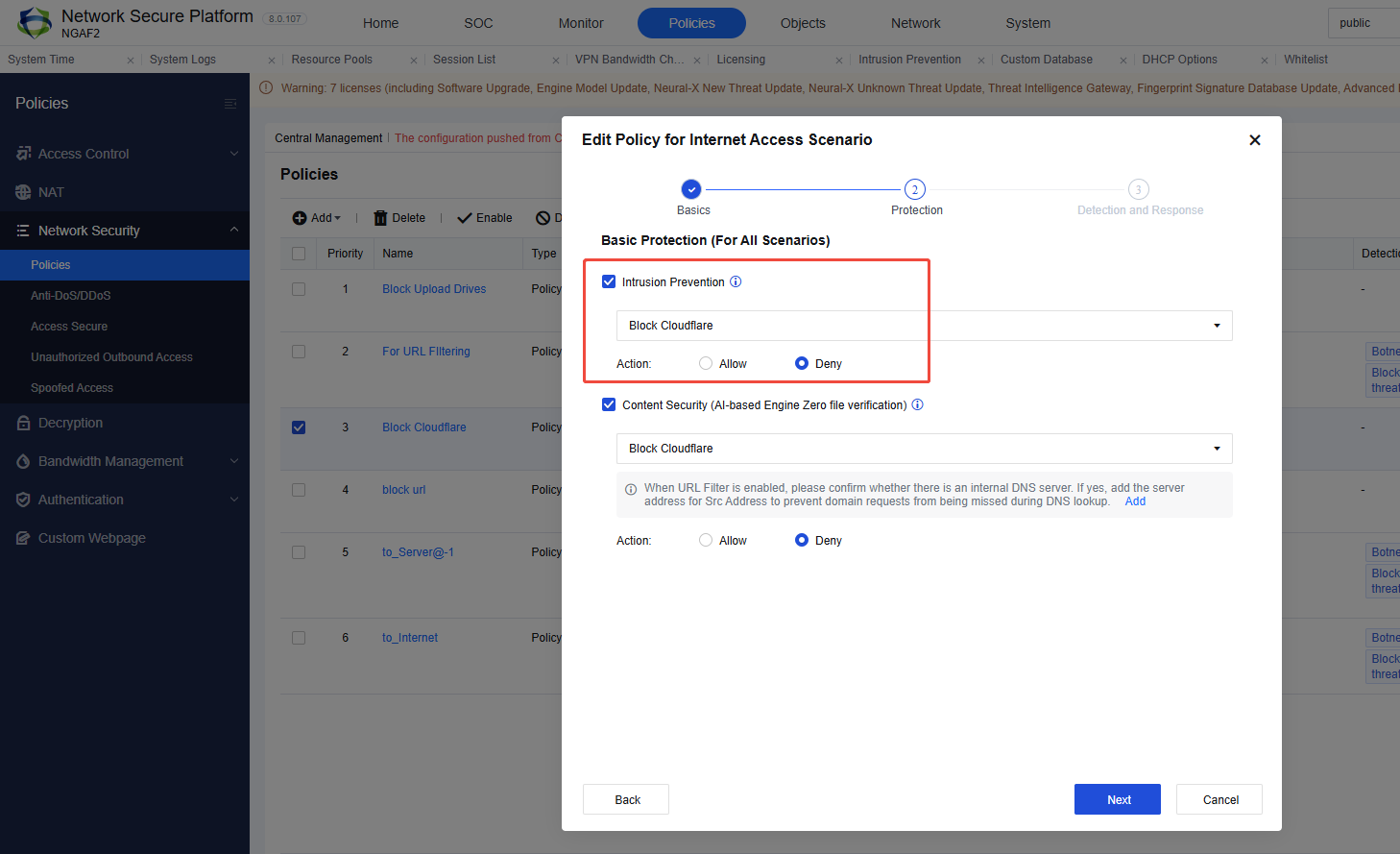
Task: Click the Enable checkmark button
Action: 485,218
